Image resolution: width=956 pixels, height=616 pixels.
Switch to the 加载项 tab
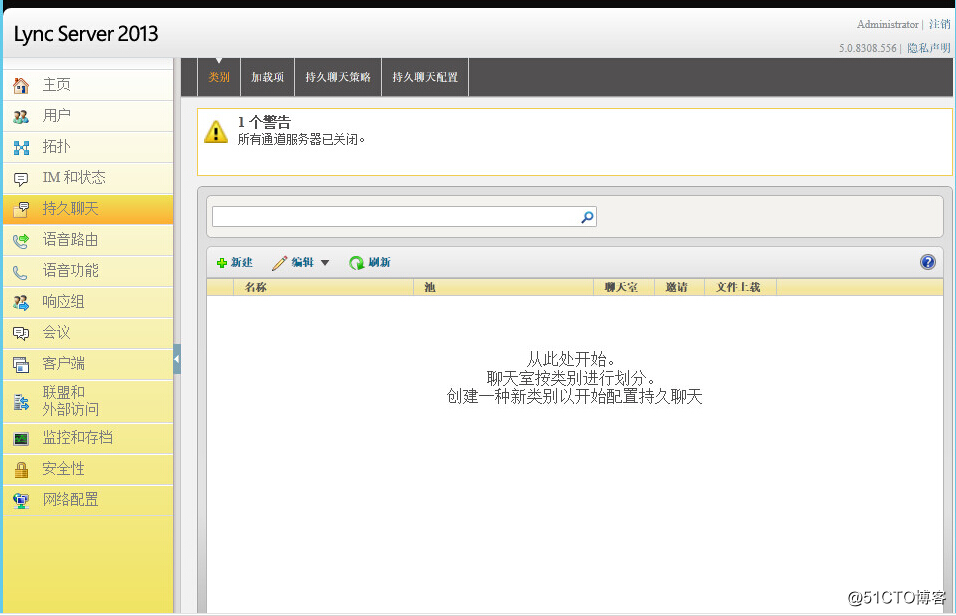(268, 77)
